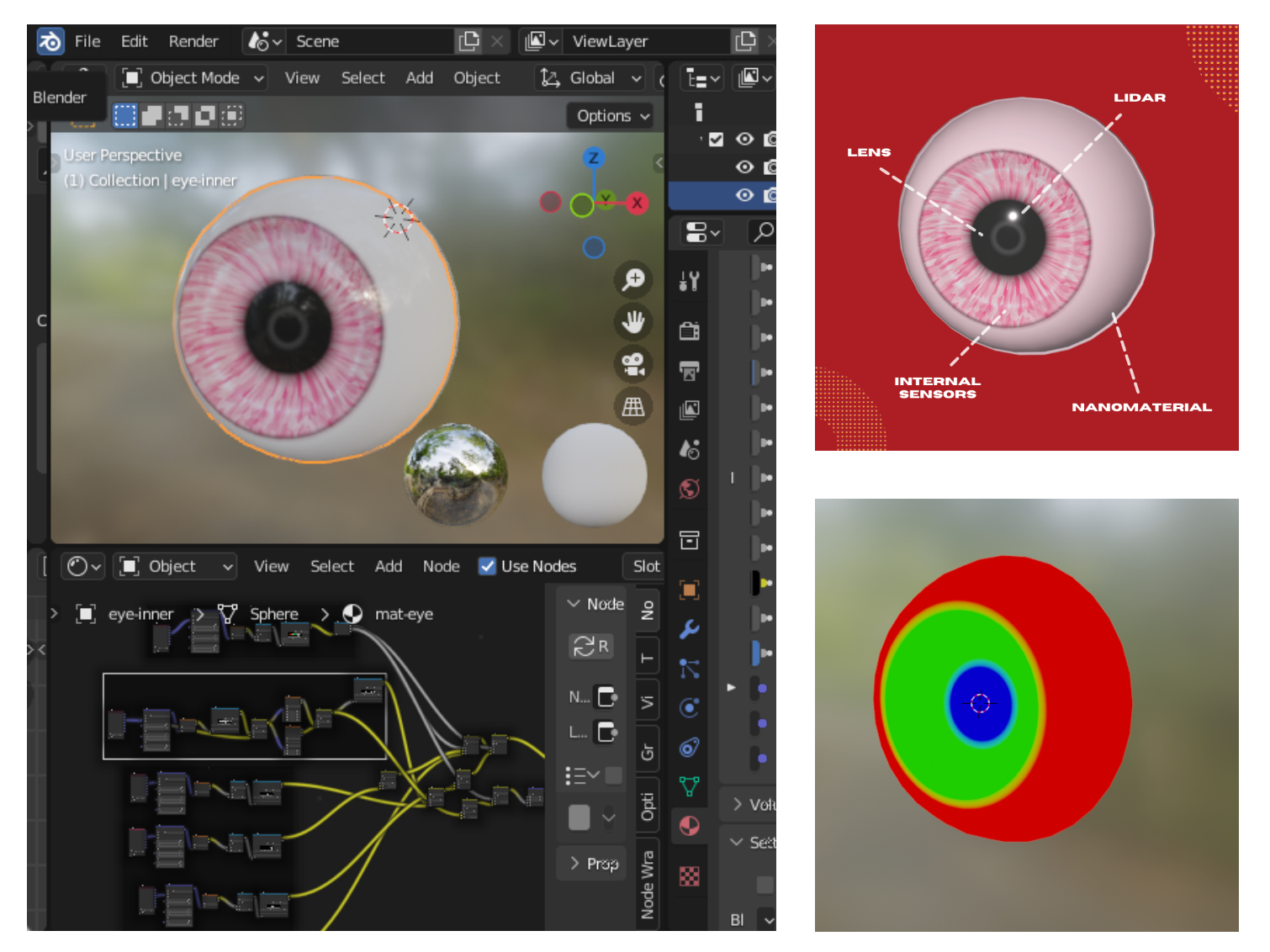Open the Modifiers wrench tab

pos(690,629)
